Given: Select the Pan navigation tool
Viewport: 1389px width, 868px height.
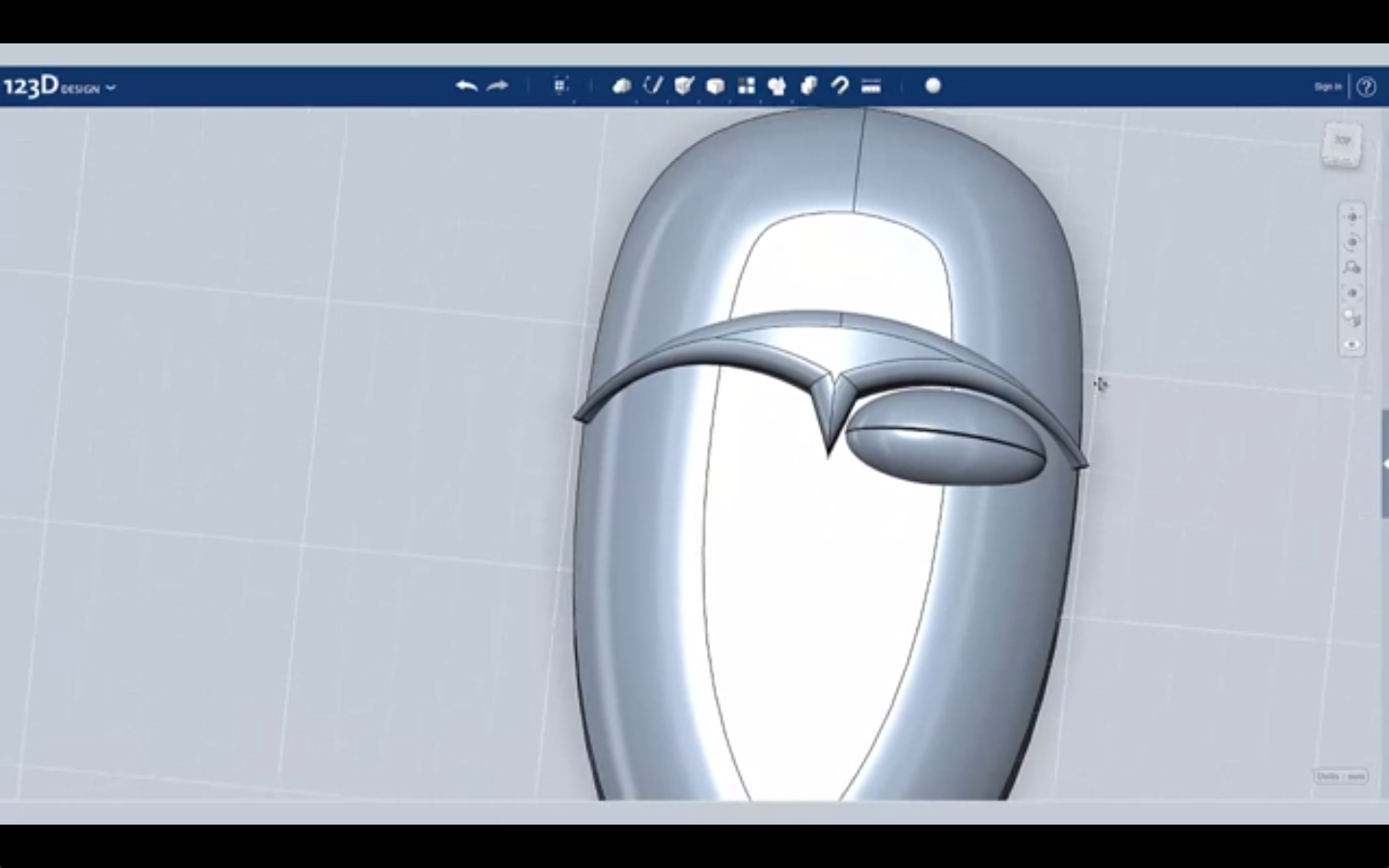Looking at the screenshot, I should 1352,217.
